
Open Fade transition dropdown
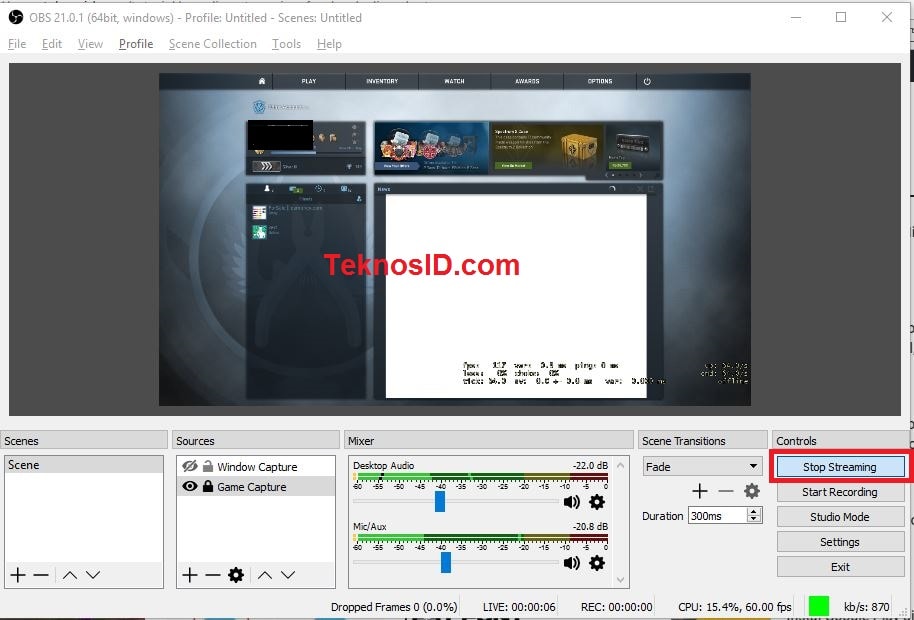click(x=702, y=467)
